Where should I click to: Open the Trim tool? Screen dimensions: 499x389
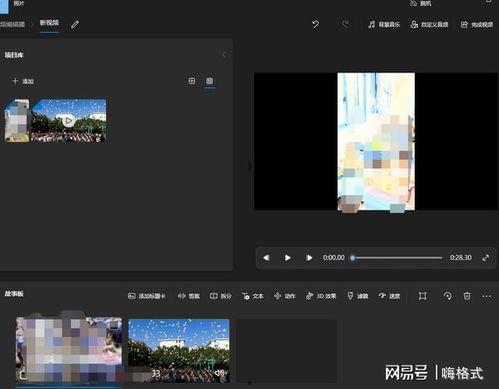(189, 296)
